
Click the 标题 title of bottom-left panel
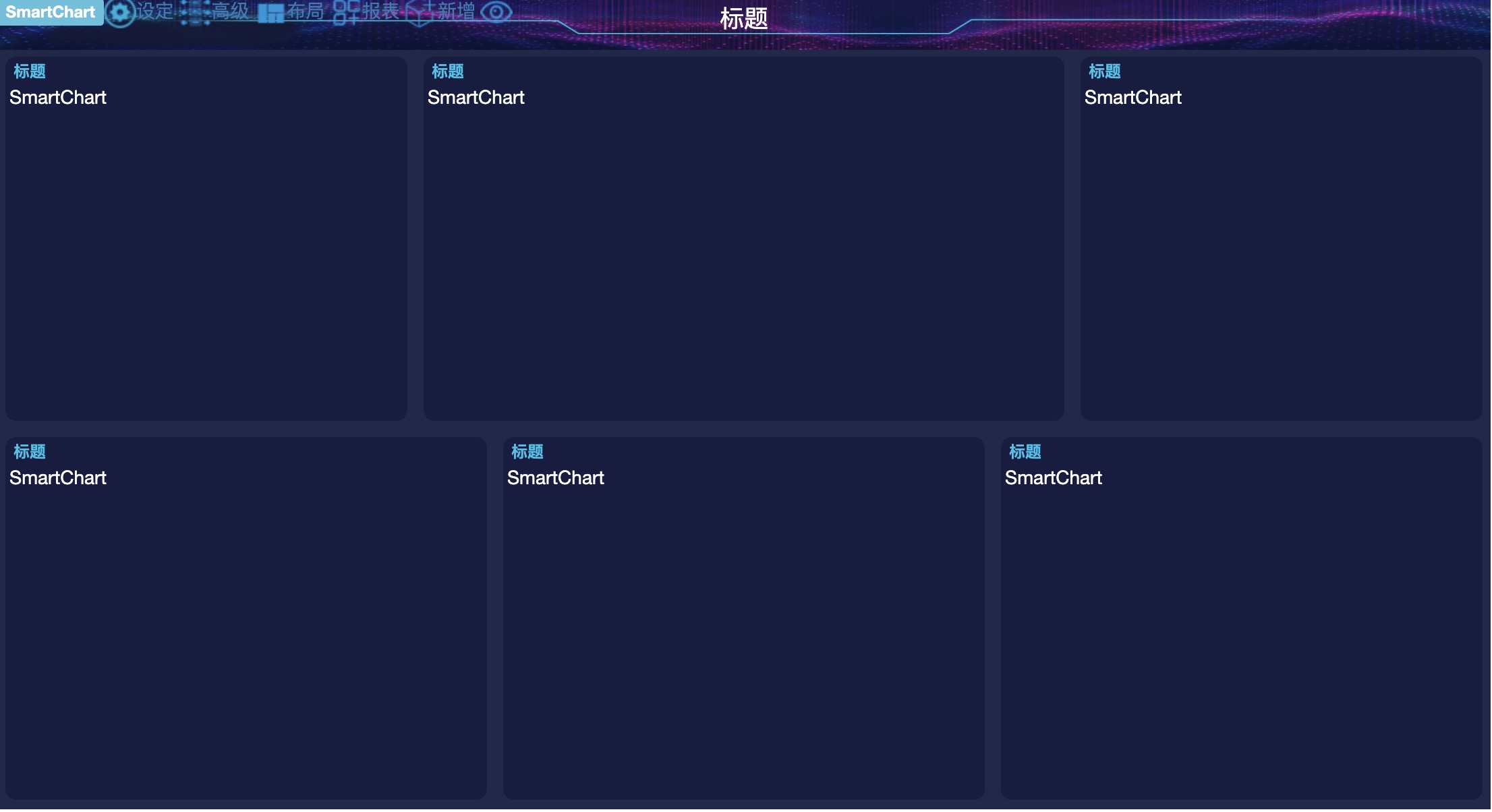30,452
